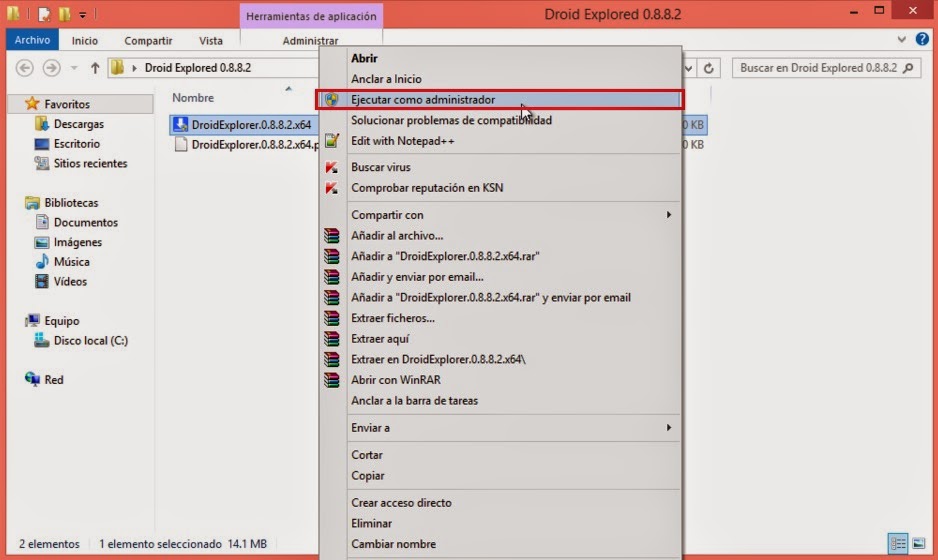Screen dimensions: 938x560
Task: Click the Disco local (C:) drive icon
Action: pos(41,340)
